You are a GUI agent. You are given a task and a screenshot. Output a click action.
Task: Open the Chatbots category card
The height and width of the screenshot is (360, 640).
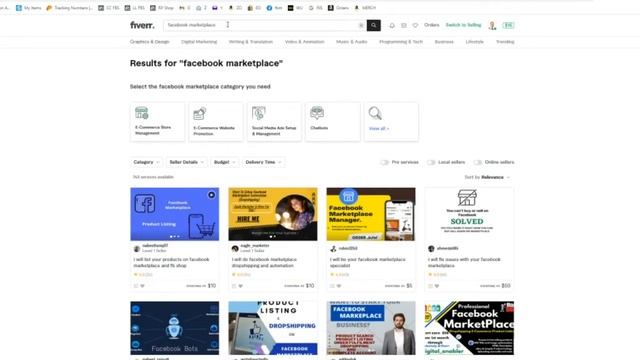point(333,122)
